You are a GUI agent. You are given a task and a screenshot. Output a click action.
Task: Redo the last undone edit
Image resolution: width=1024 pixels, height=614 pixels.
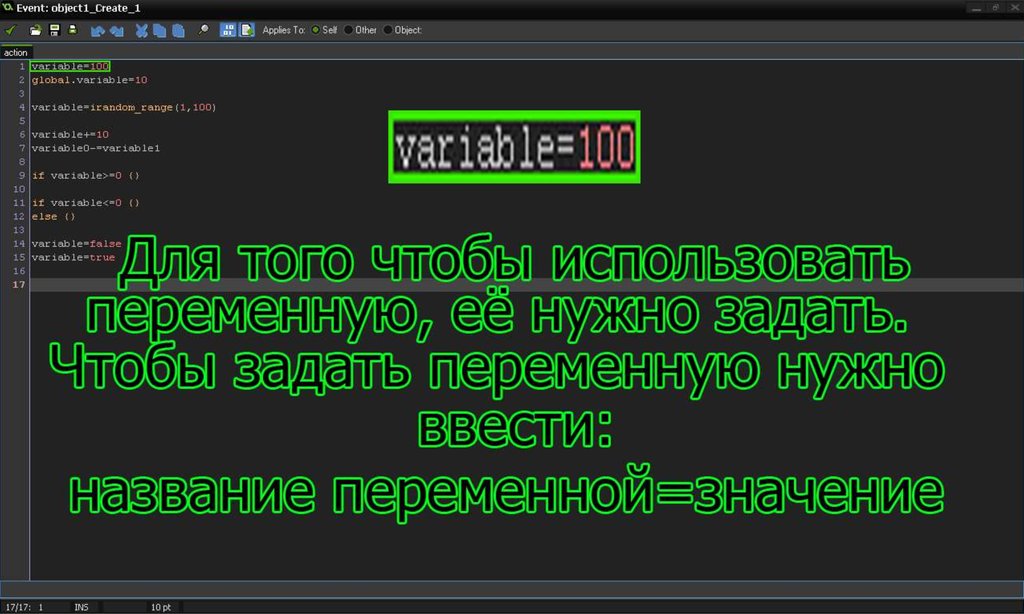(116, 30)
